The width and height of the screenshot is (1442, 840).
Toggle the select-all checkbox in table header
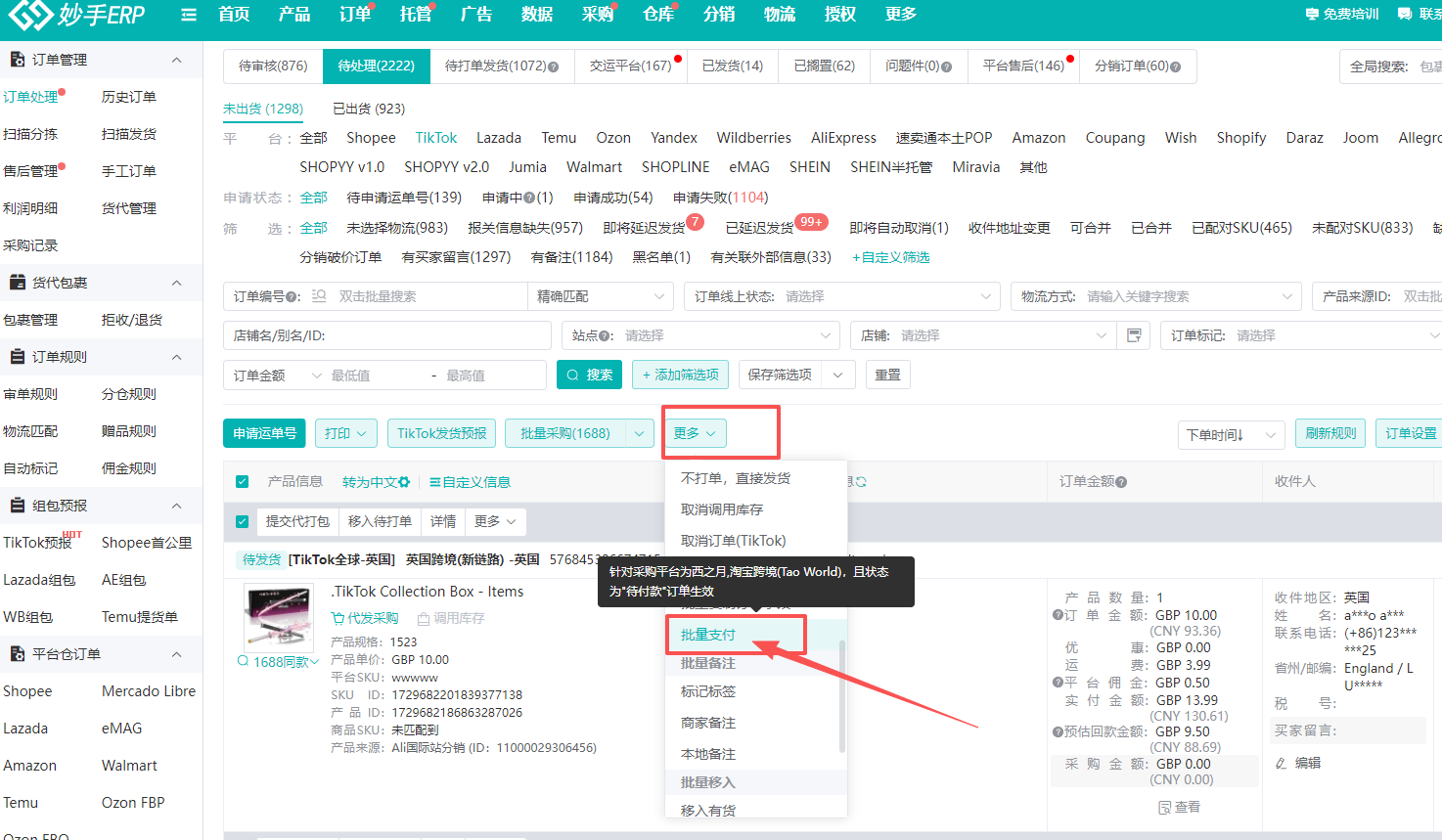(242, 482)
